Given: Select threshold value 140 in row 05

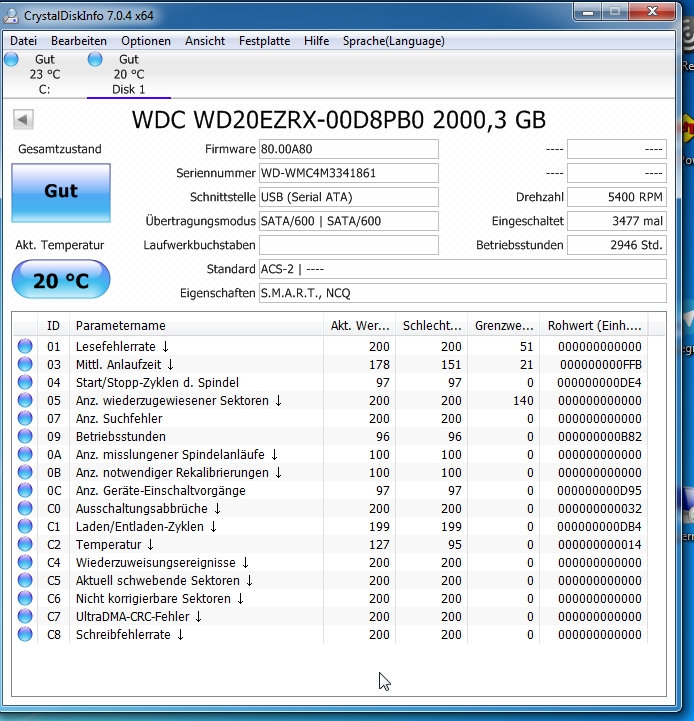Looking at the screenshot, I should pyautogui.click(x=523, y=401).
